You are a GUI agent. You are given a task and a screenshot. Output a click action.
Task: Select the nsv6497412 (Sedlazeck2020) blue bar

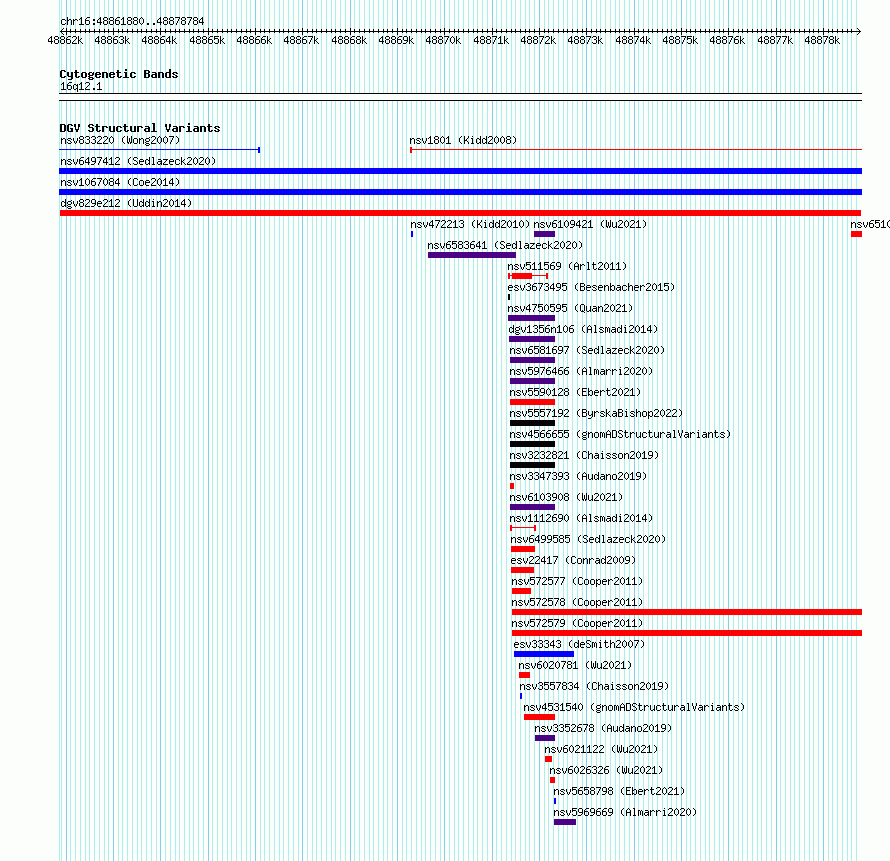pos(460,171)
